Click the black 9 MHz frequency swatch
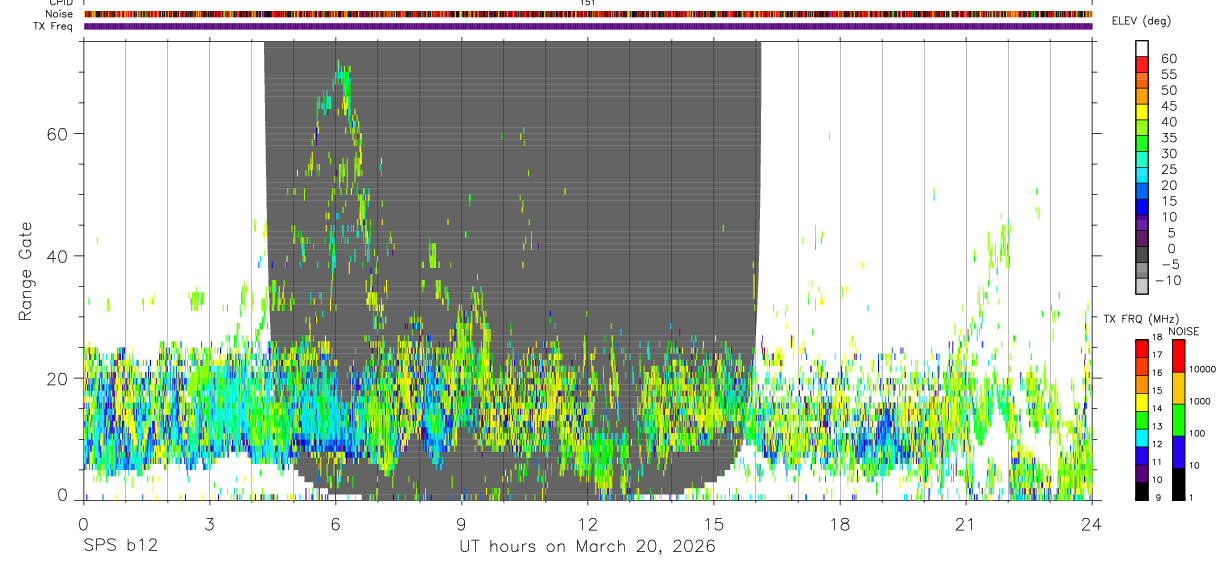This screenshot has width=1228, height=567. click(1142, 491)
